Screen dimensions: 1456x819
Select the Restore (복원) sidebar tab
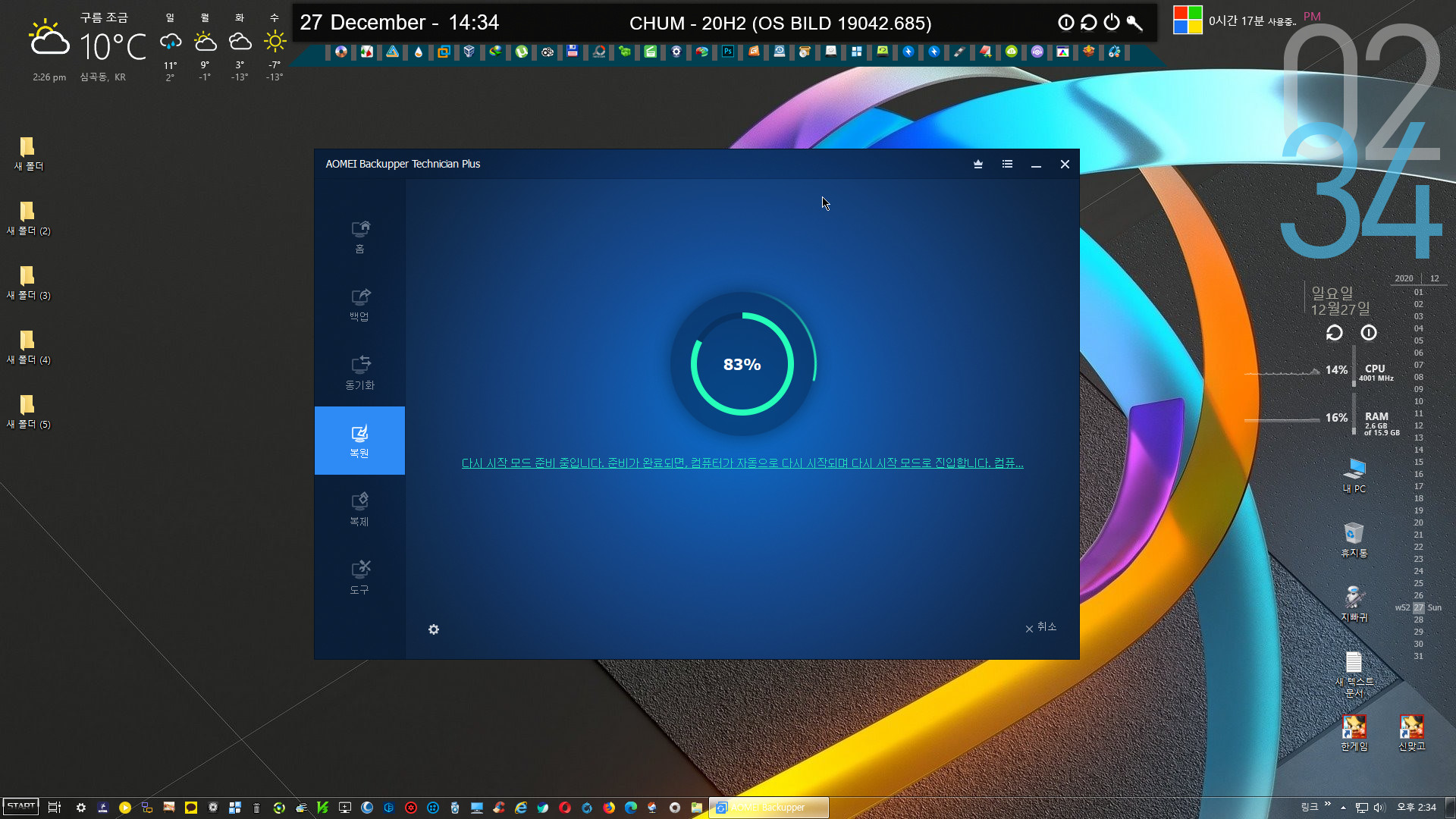[359, 441]
